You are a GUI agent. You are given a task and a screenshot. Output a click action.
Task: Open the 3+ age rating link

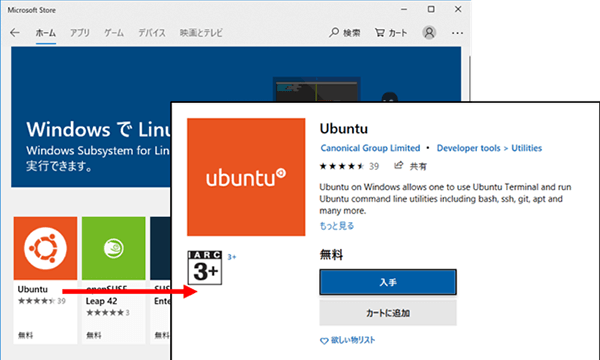click(x=232, y=257)
